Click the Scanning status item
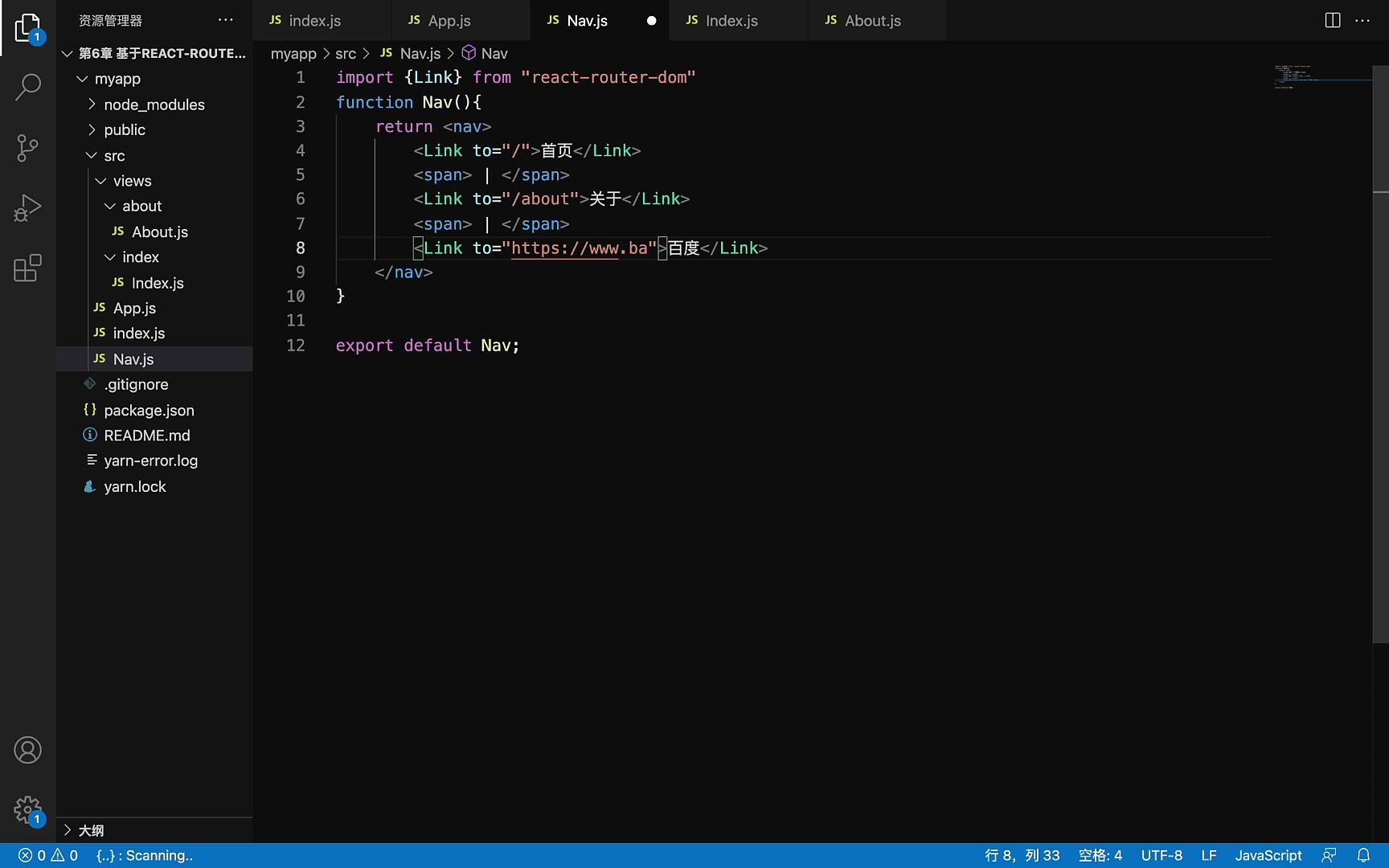The width and height of the screenshot is (1389, 868). [x=145, y=855]
